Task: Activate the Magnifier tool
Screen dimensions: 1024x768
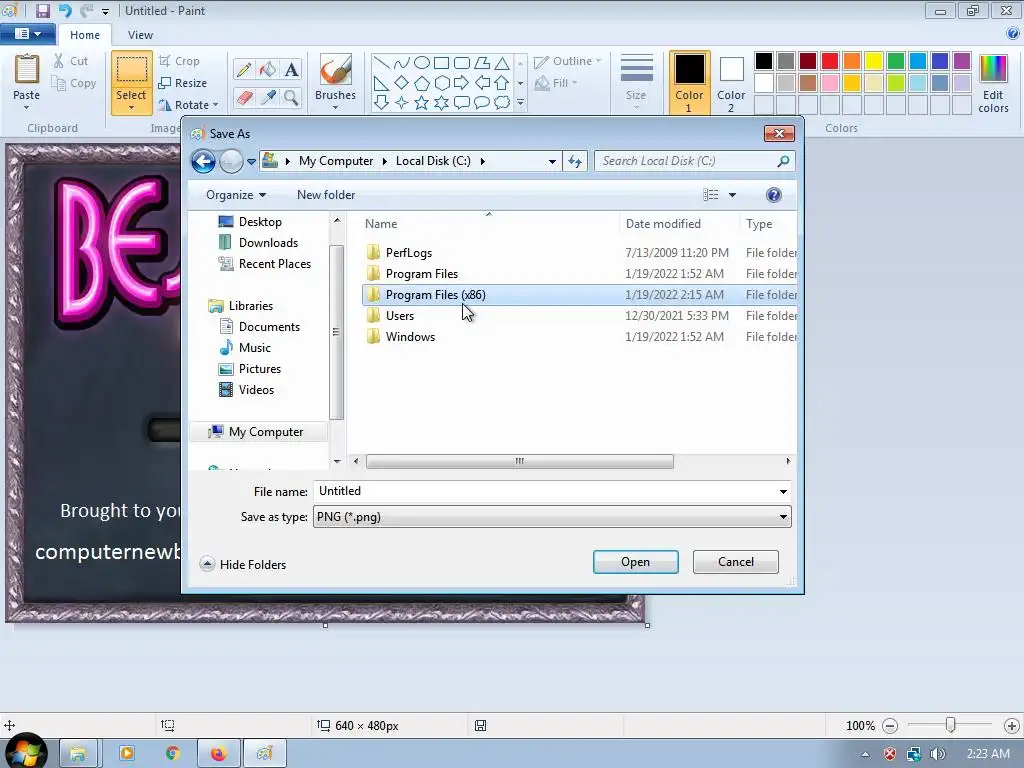Action: tap(291, 98)
